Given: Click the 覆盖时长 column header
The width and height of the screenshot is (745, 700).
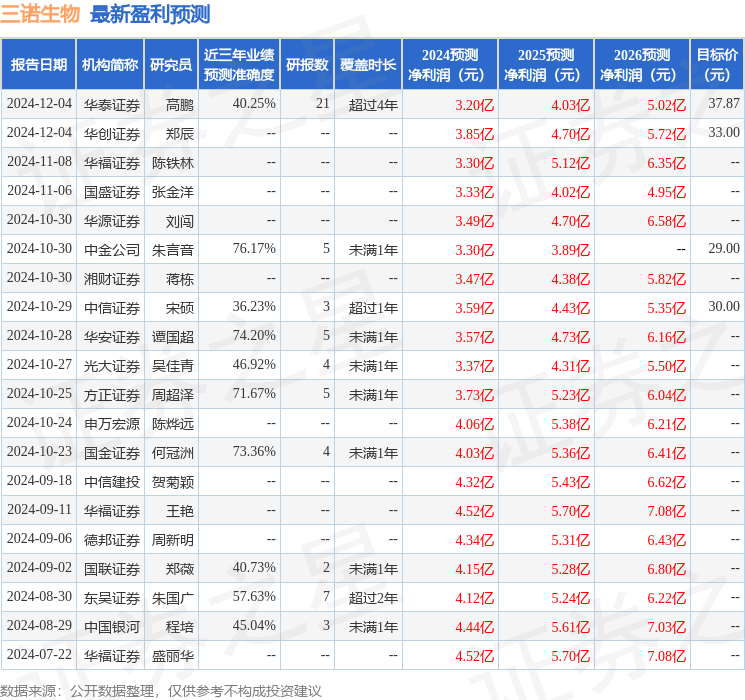Looking at the screenshot, I should point(368,64).
